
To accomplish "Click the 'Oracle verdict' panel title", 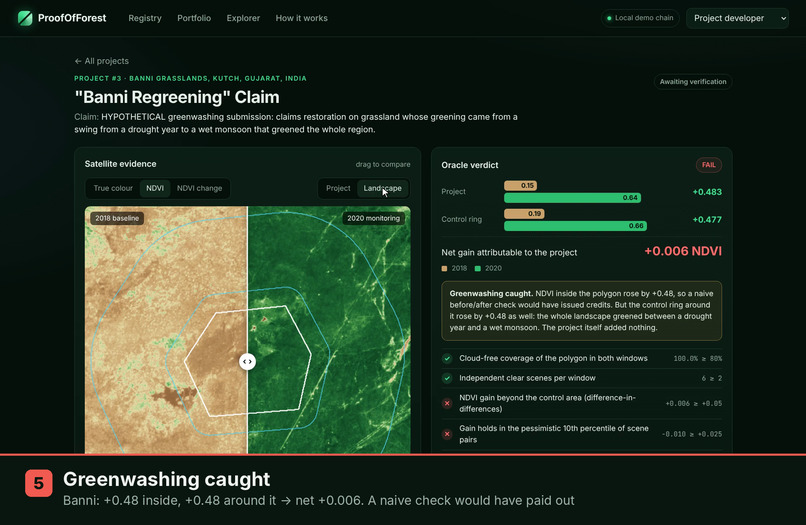I will 470,165.
